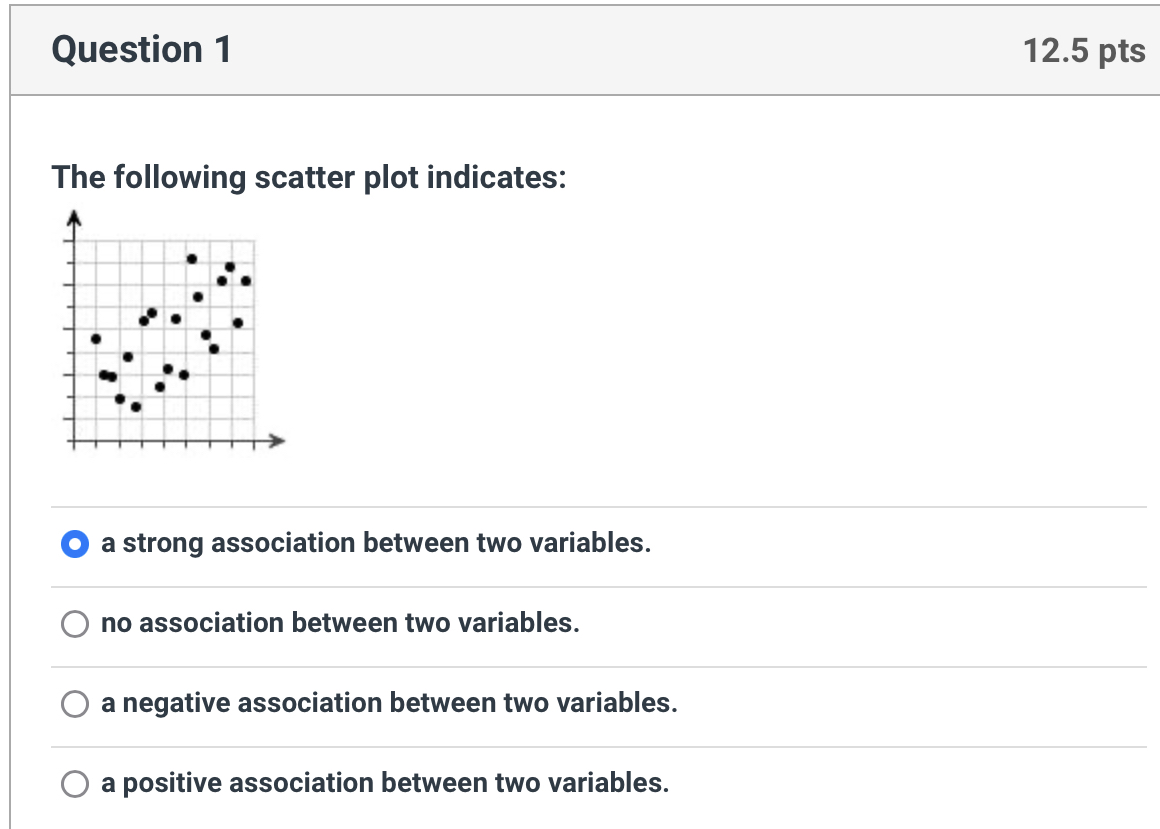Click the question prompt text
This screenshot has height=829, width=1160.
310,178
